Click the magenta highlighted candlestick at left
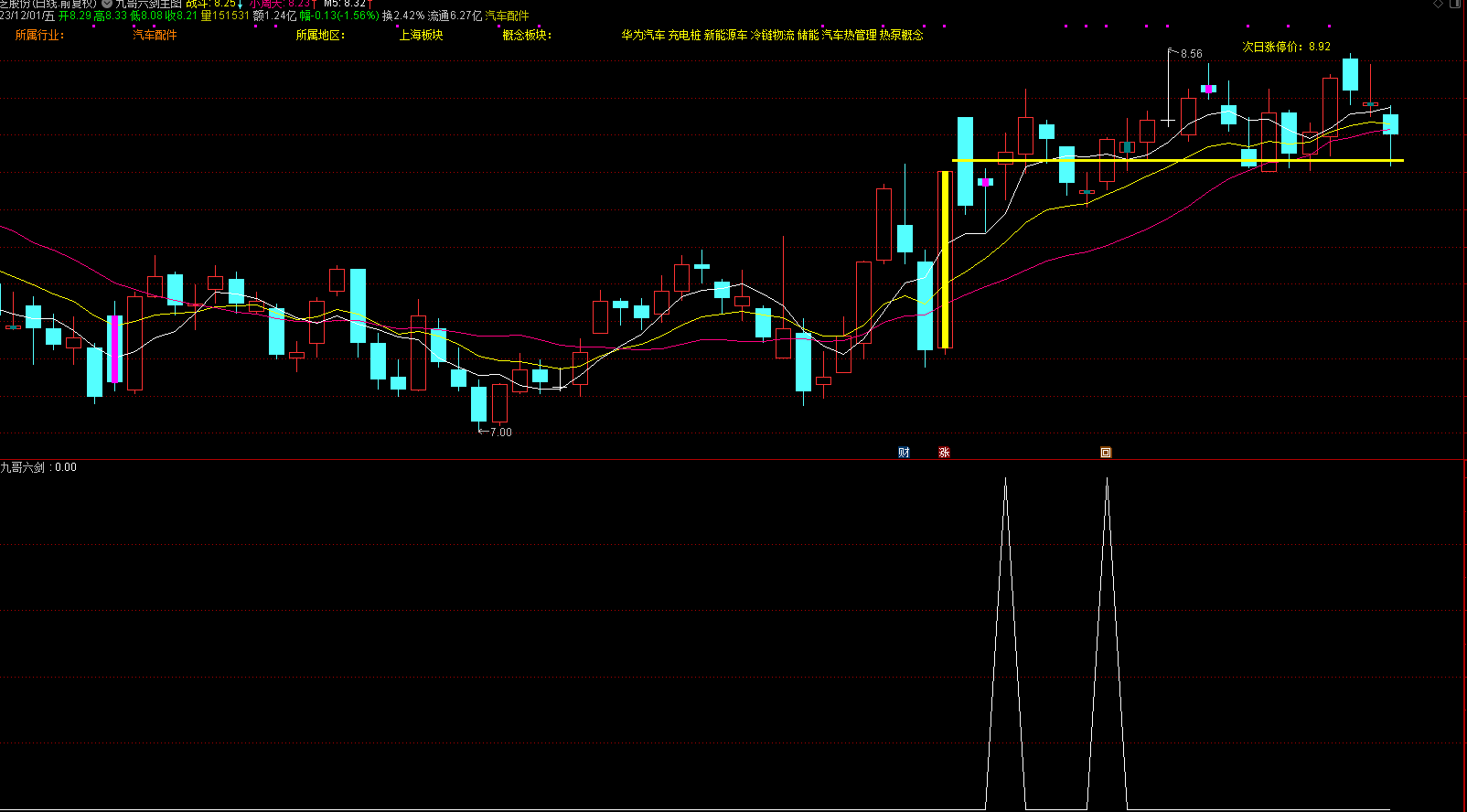The width and height of the screenshot is (1467, 812). [x=114, y=349]
